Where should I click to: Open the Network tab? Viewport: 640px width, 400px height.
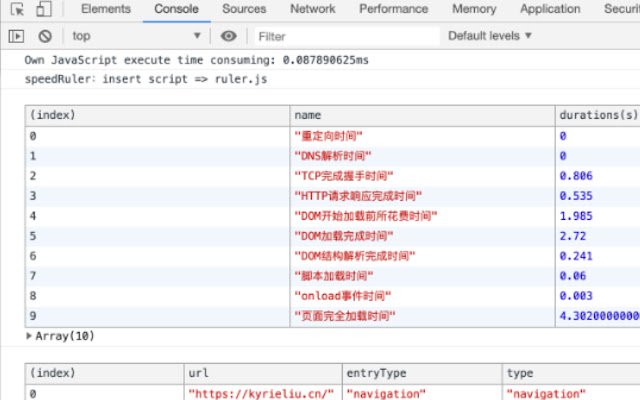click(x=313, y=9)
